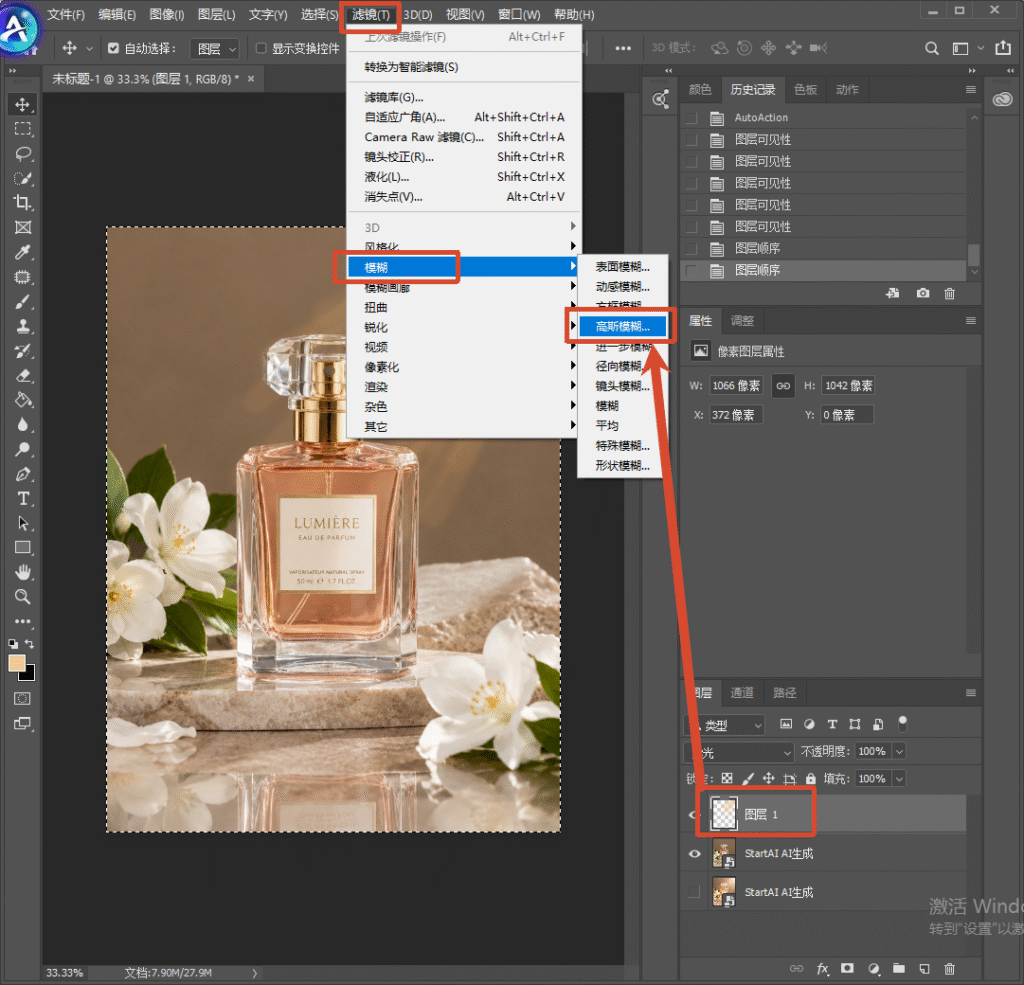This screenshot has width=1024, height=985.
Task: Switch to the 调整 tab
Action: coord(742,321)
